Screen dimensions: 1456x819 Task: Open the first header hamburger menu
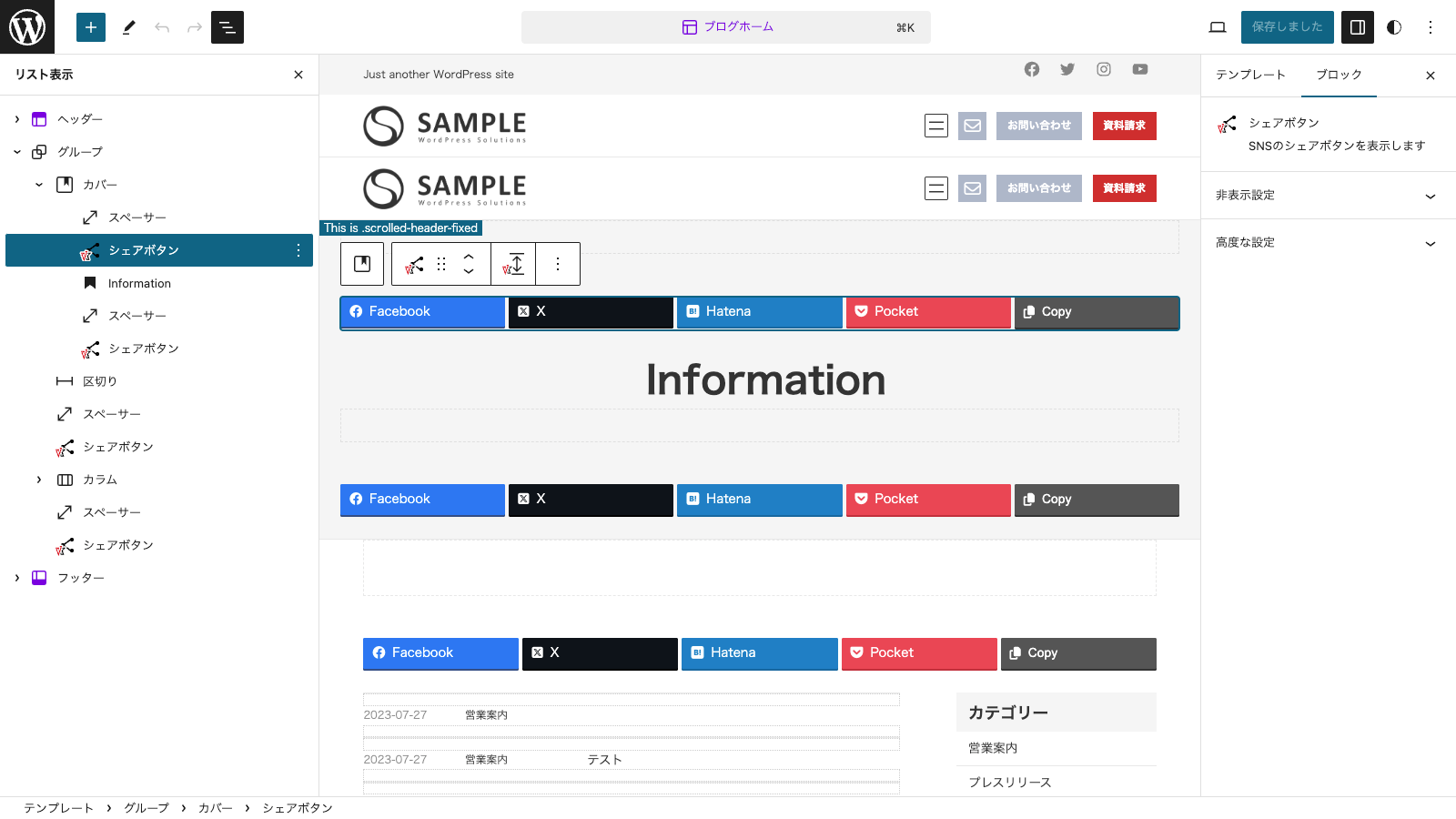point(936,126)
